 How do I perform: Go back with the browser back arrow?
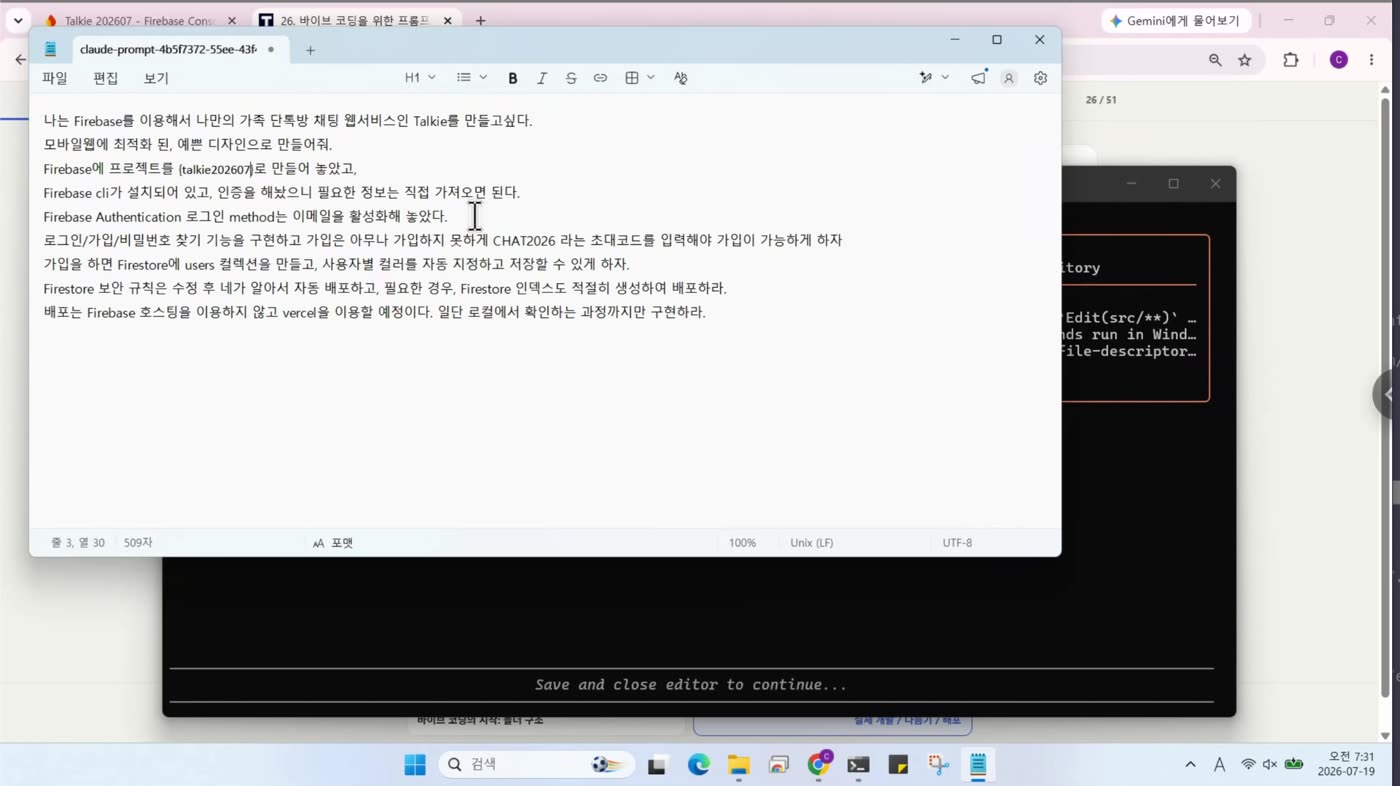[20, 60]
